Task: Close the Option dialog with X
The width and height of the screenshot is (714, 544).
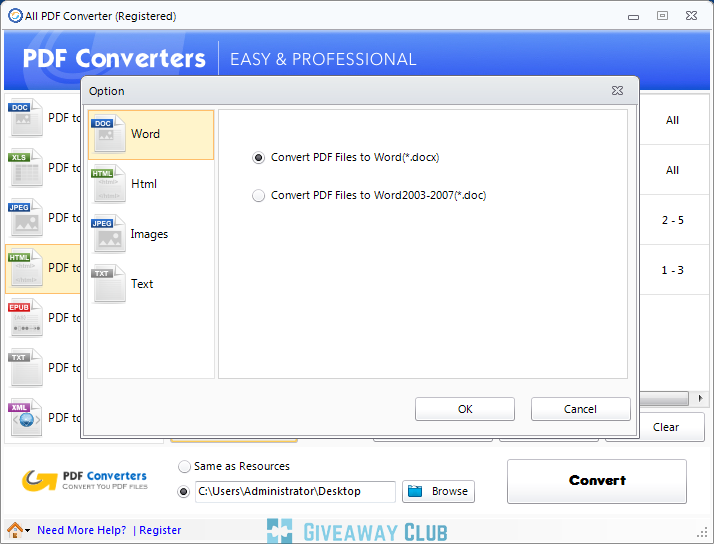Action: point(617,91)
